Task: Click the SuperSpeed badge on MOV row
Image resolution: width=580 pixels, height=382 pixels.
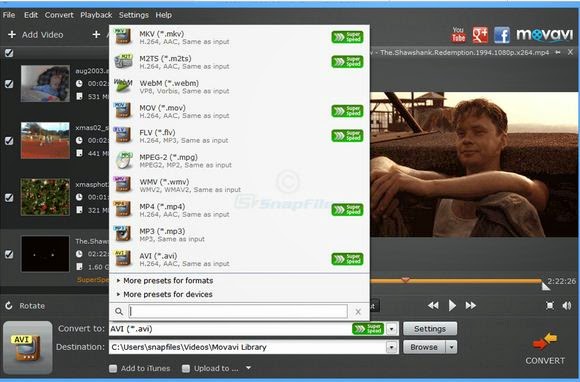Action: click(x=347, y=111)
